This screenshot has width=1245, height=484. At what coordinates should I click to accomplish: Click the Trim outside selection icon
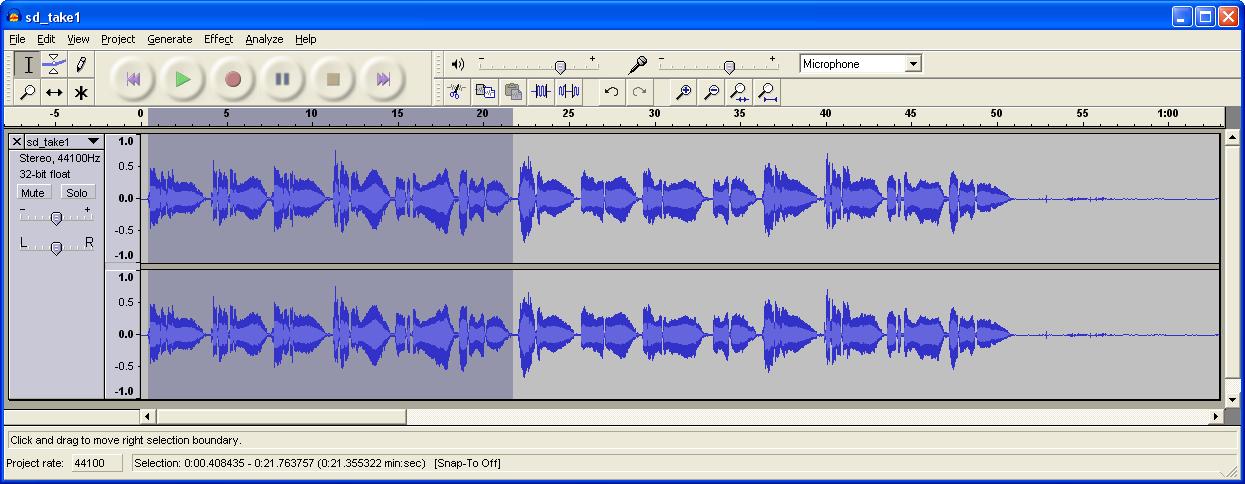(541, 92)
